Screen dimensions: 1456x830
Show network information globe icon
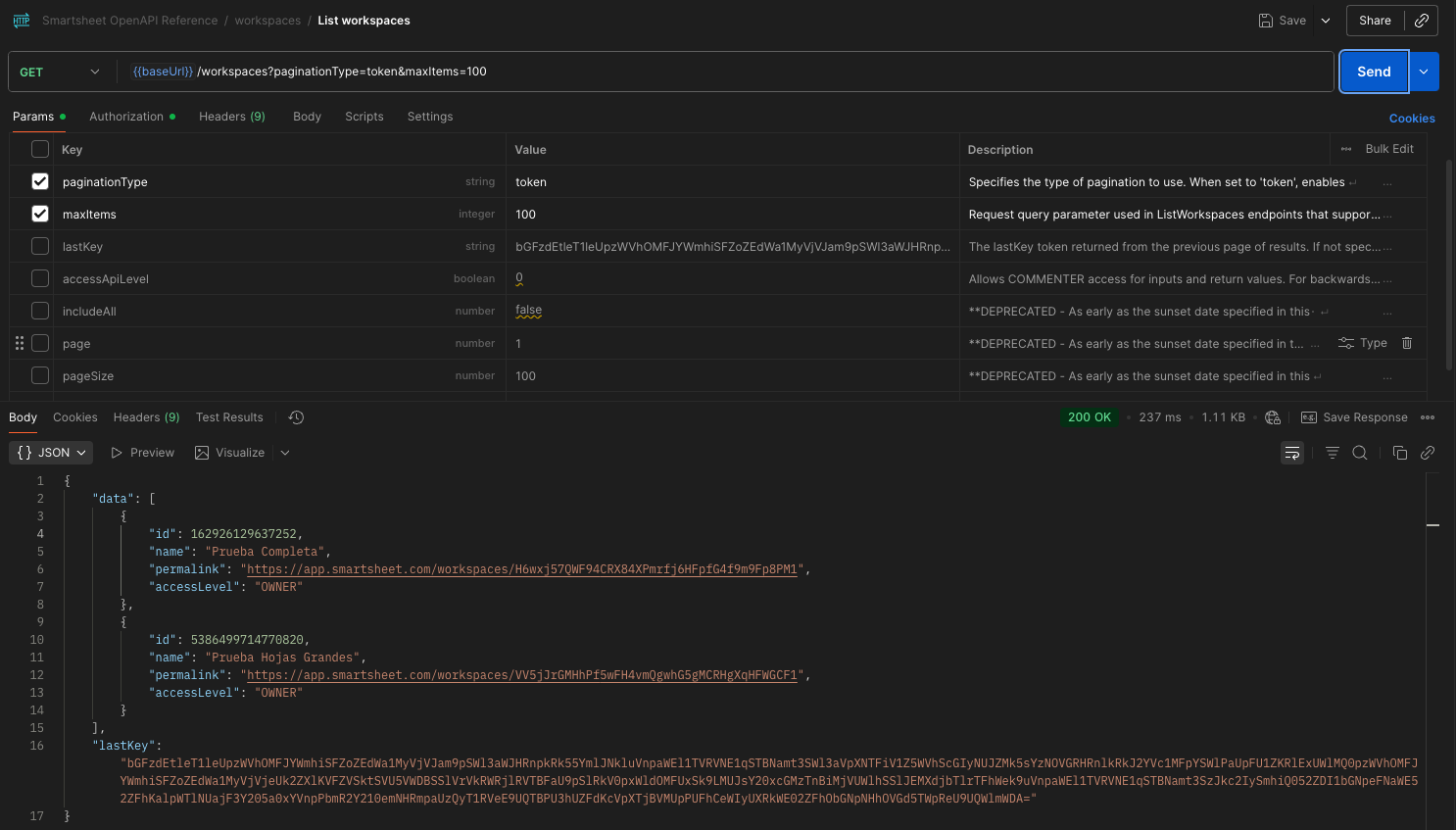click(1273, 417)
